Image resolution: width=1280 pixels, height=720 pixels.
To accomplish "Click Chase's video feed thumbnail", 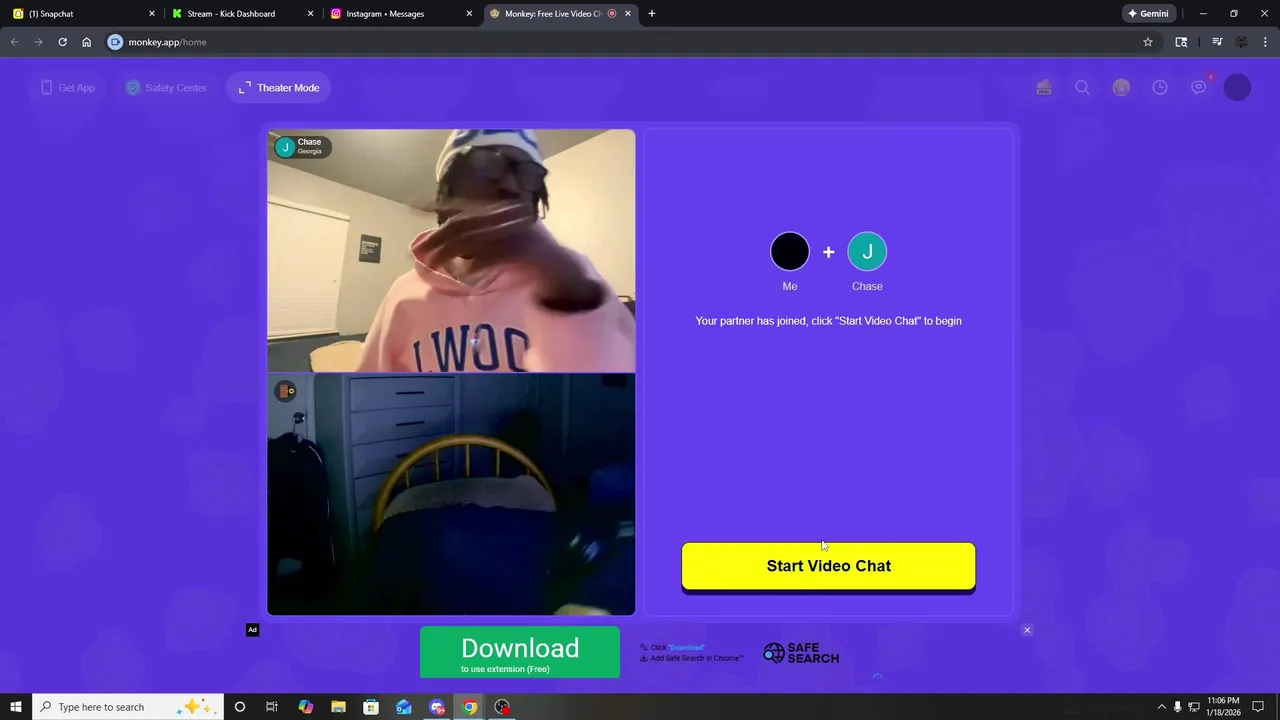I will [451, 251].
